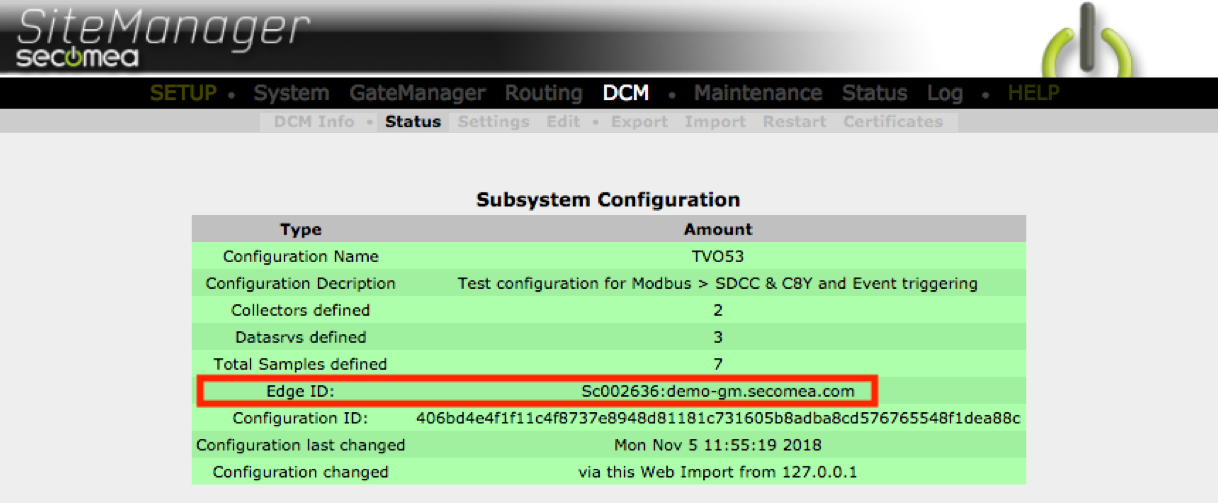The image size is (1218, 503).
Task: Click the Configuration ID label
Action: [x=301, y=418]
